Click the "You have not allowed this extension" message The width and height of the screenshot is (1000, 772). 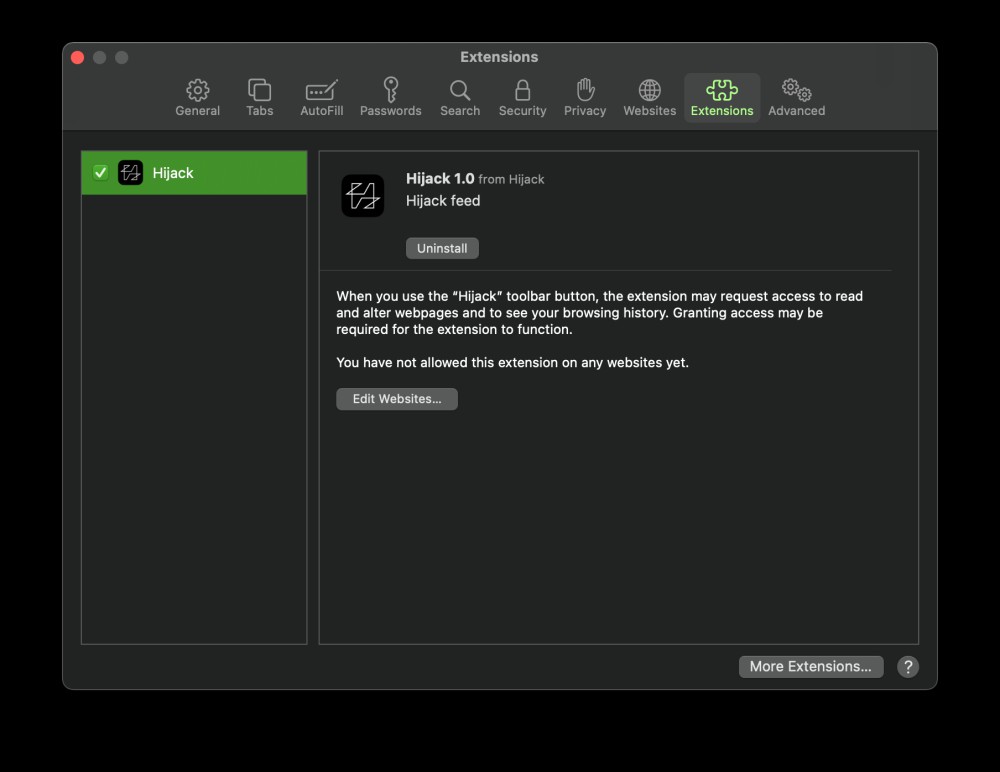click(512, 362)
